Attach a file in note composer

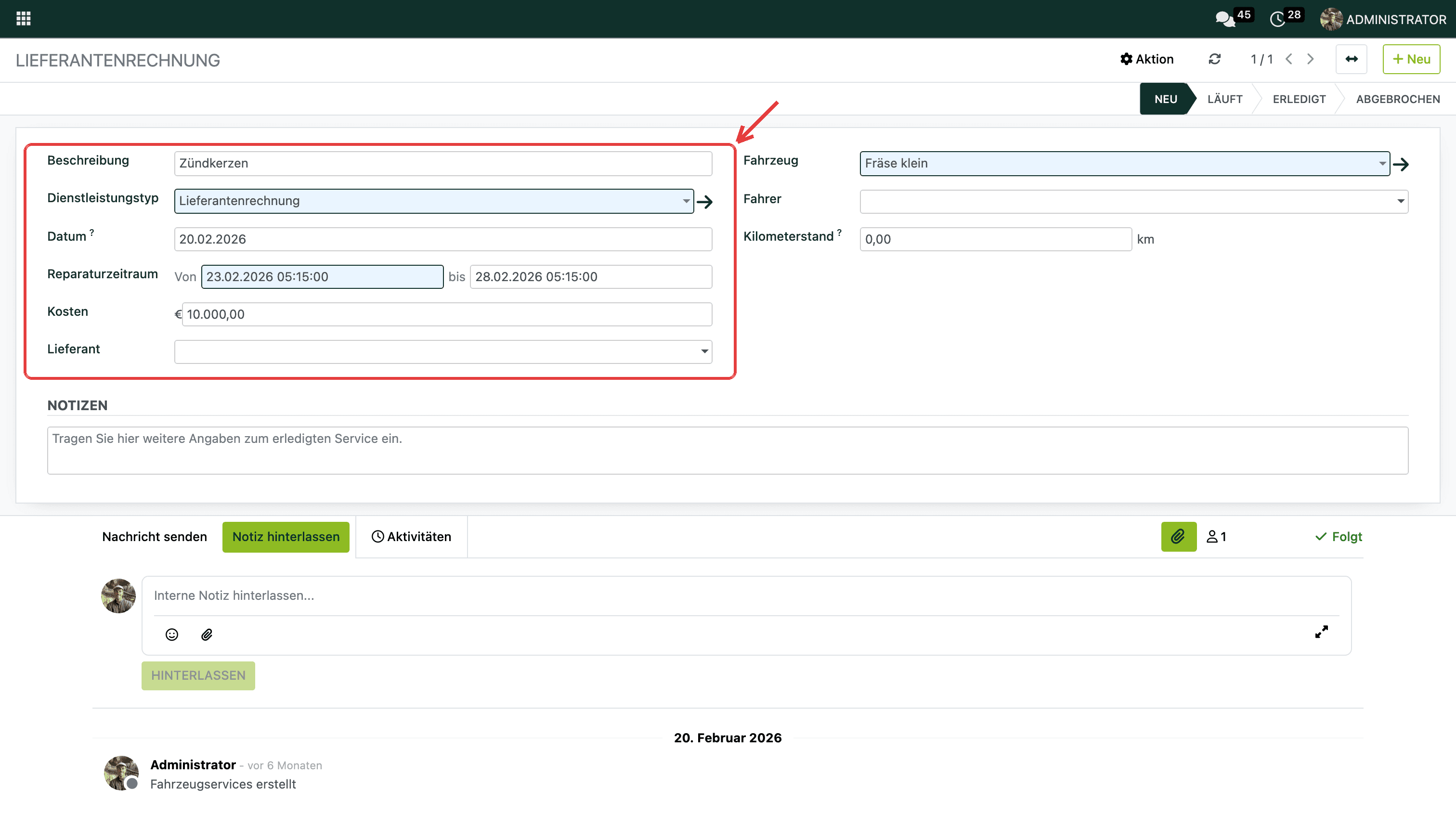[x=207, y=634]
